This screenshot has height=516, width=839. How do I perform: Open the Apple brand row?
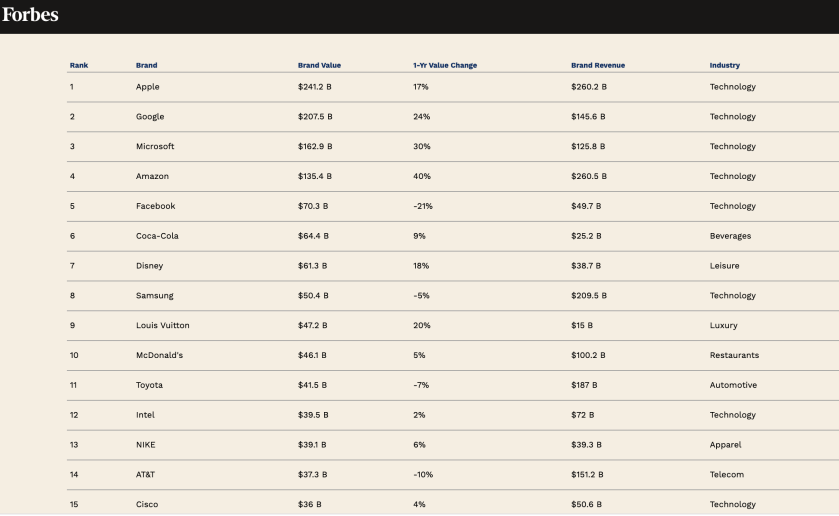pyautogui.click(x=148, y=87)
